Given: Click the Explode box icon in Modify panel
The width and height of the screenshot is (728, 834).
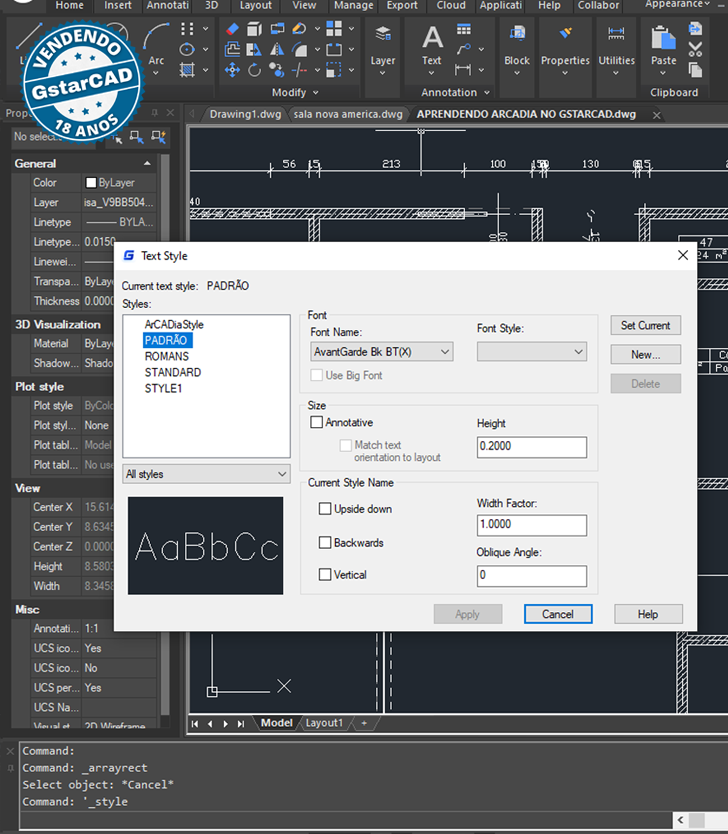Looking at the screenshot, I should coord(255,28).
